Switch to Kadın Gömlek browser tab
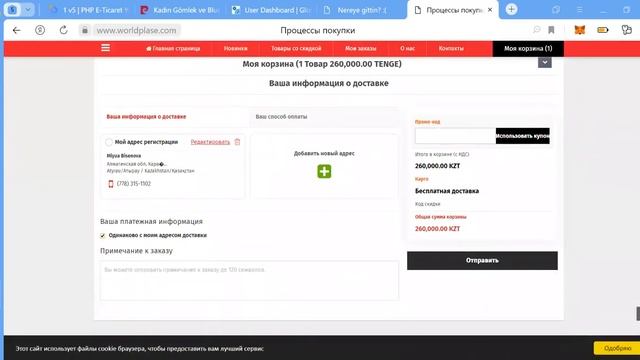 click(x=180, y=10)
